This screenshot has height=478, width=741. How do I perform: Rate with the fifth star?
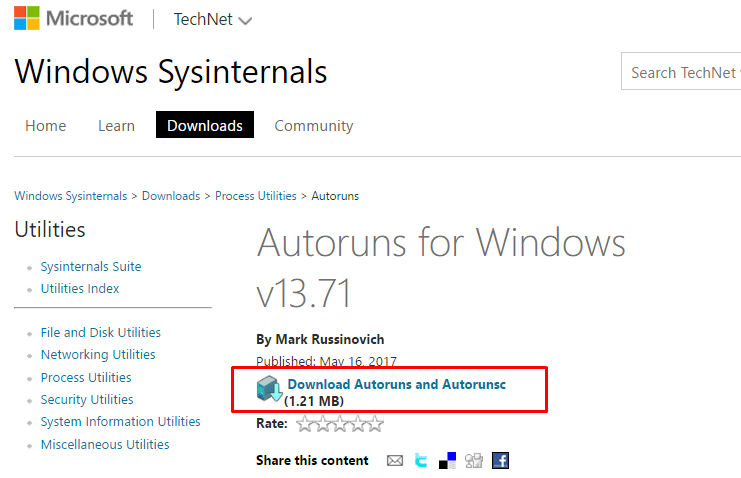coord(375,424)
